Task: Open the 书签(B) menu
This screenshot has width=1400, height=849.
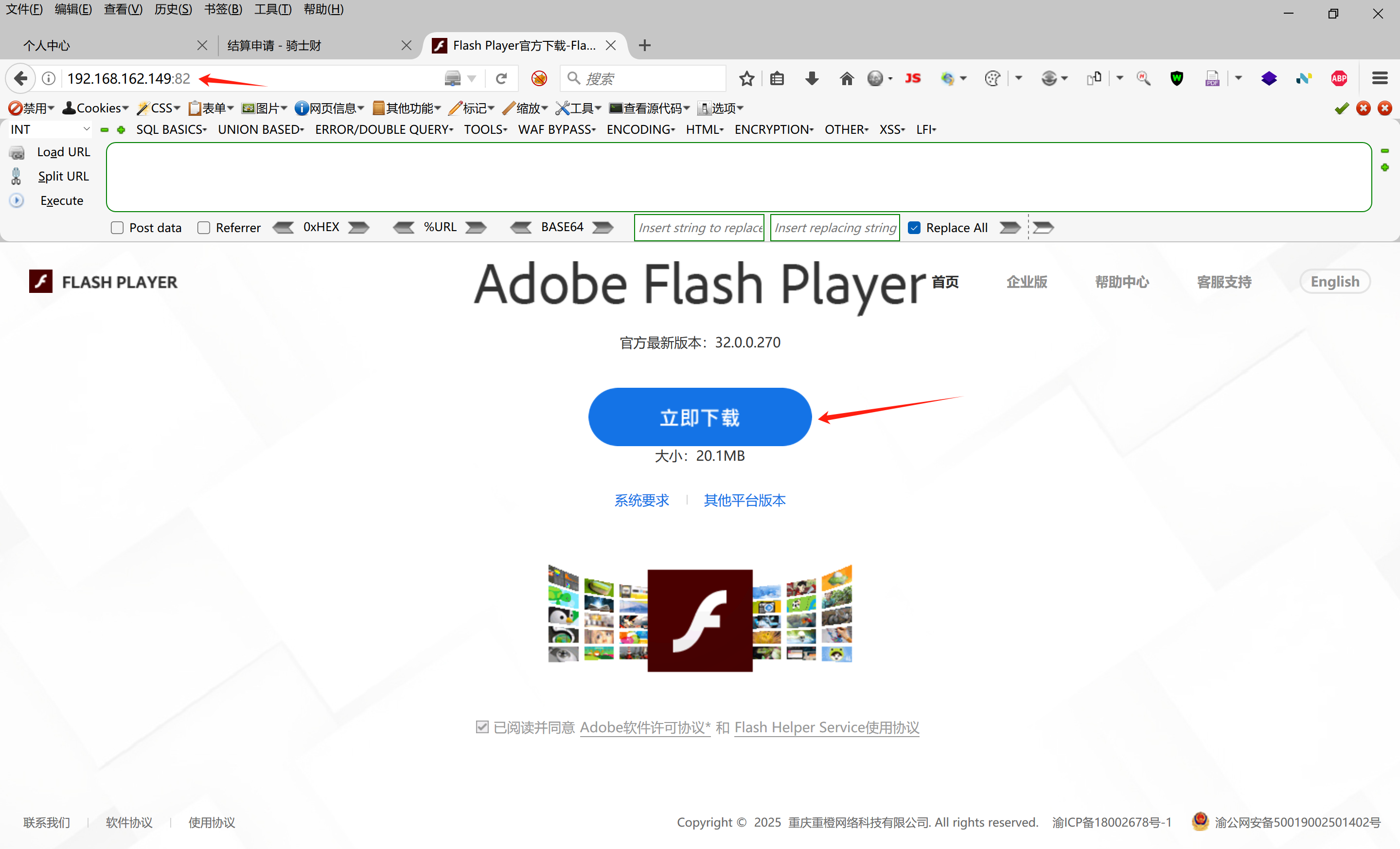Action: [223, 9]
